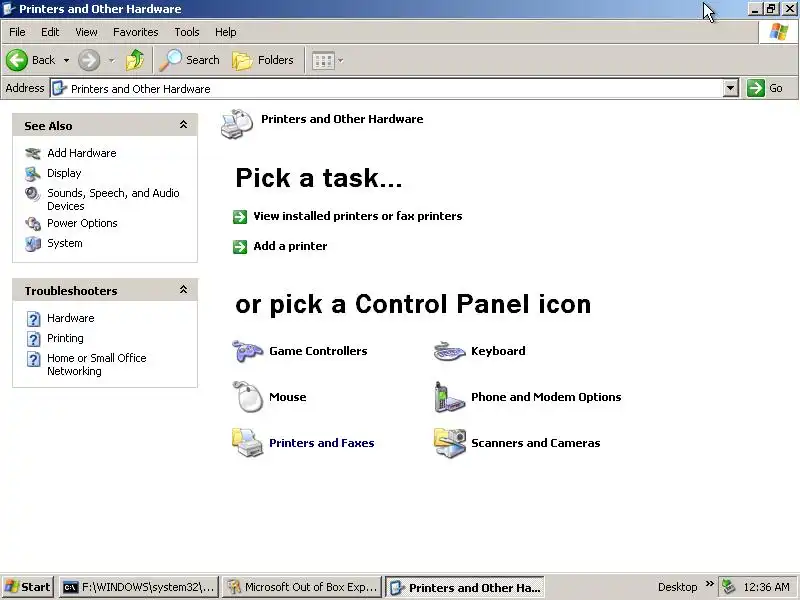800x600 pixels.
Task: Open Search with the magnifier icon
Action: (x=170, y=60)
